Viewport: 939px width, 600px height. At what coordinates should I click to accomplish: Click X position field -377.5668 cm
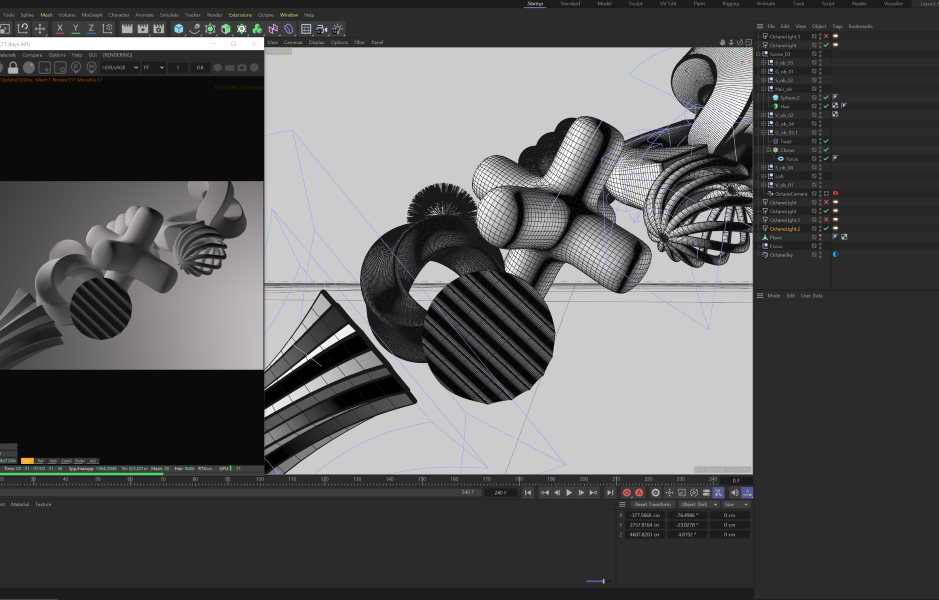click(645, 515)
